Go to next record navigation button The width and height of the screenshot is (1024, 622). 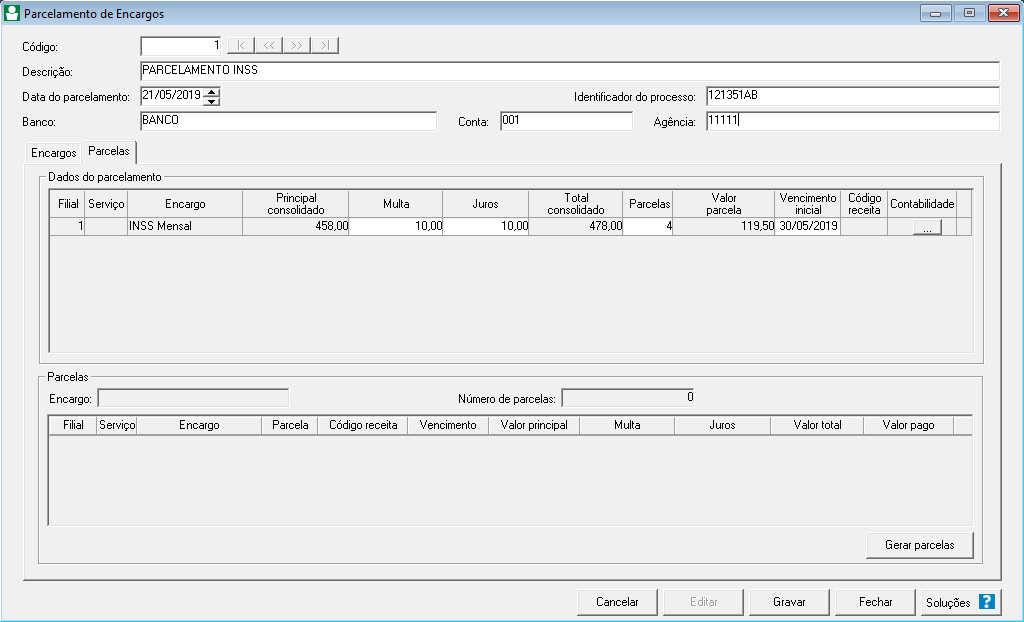296,45
